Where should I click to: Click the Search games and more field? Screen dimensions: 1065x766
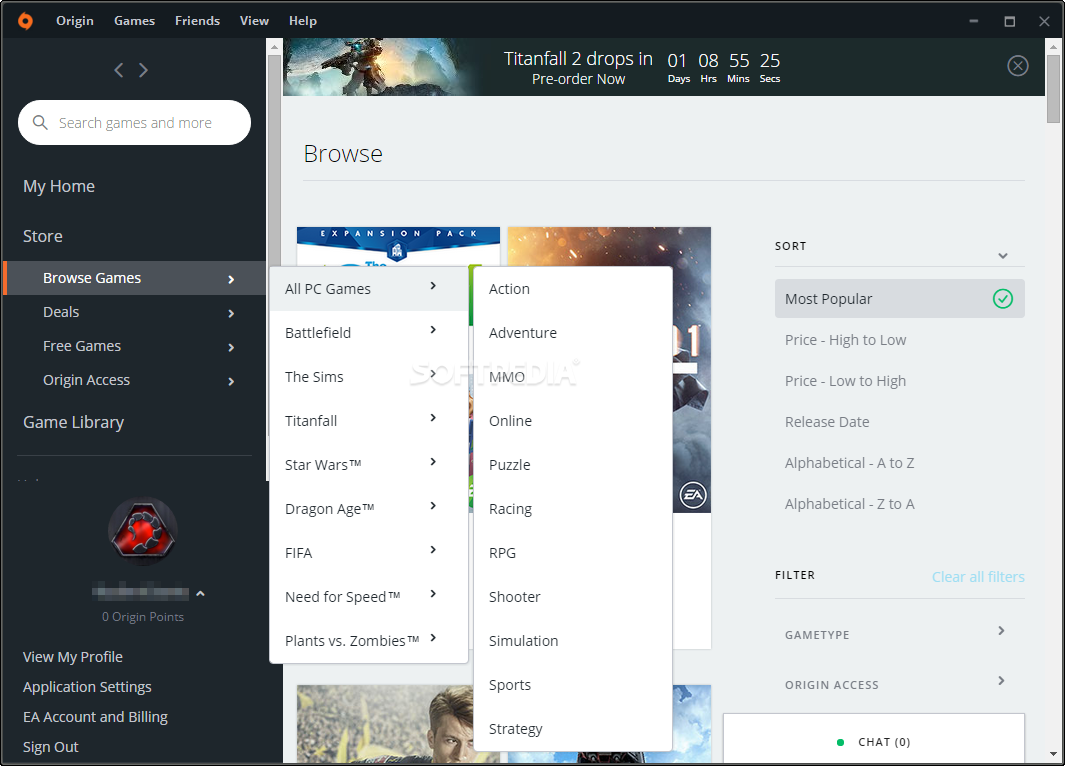[x=134, y=122]
